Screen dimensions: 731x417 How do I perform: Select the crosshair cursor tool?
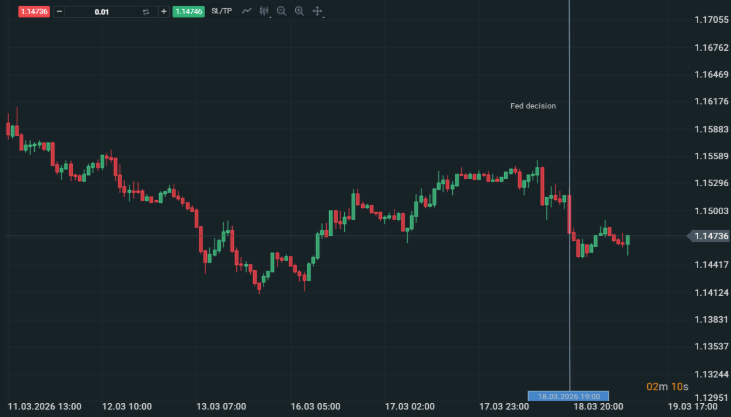pyautogui.click(x=317, y=11)
